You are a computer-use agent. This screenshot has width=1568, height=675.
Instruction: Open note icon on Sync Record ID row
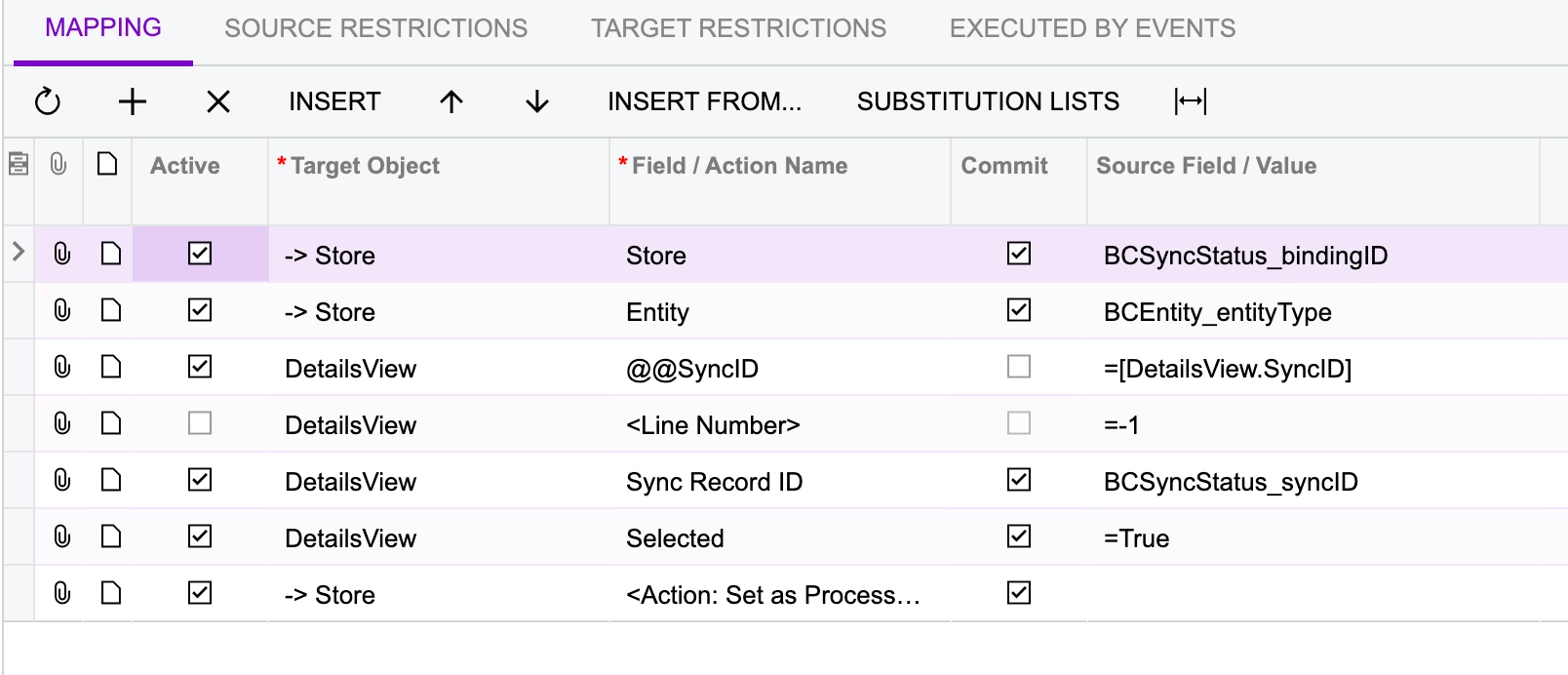(111, 480)
